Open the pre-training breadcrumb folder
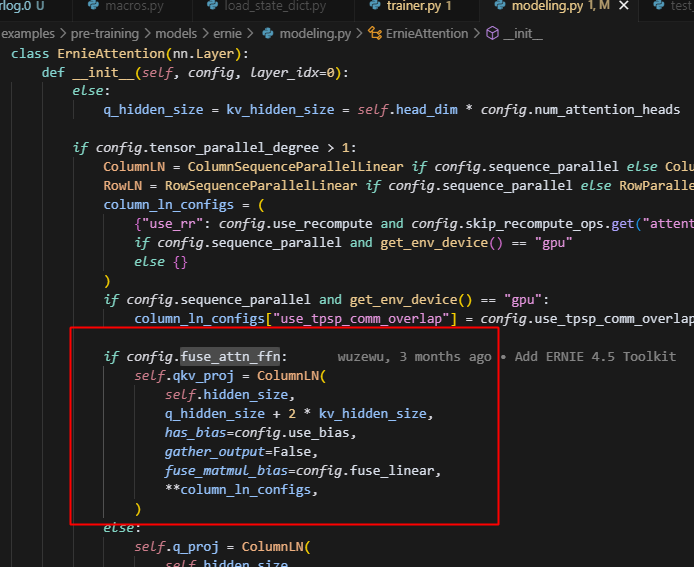694x567 pixels. pos(104,33)
